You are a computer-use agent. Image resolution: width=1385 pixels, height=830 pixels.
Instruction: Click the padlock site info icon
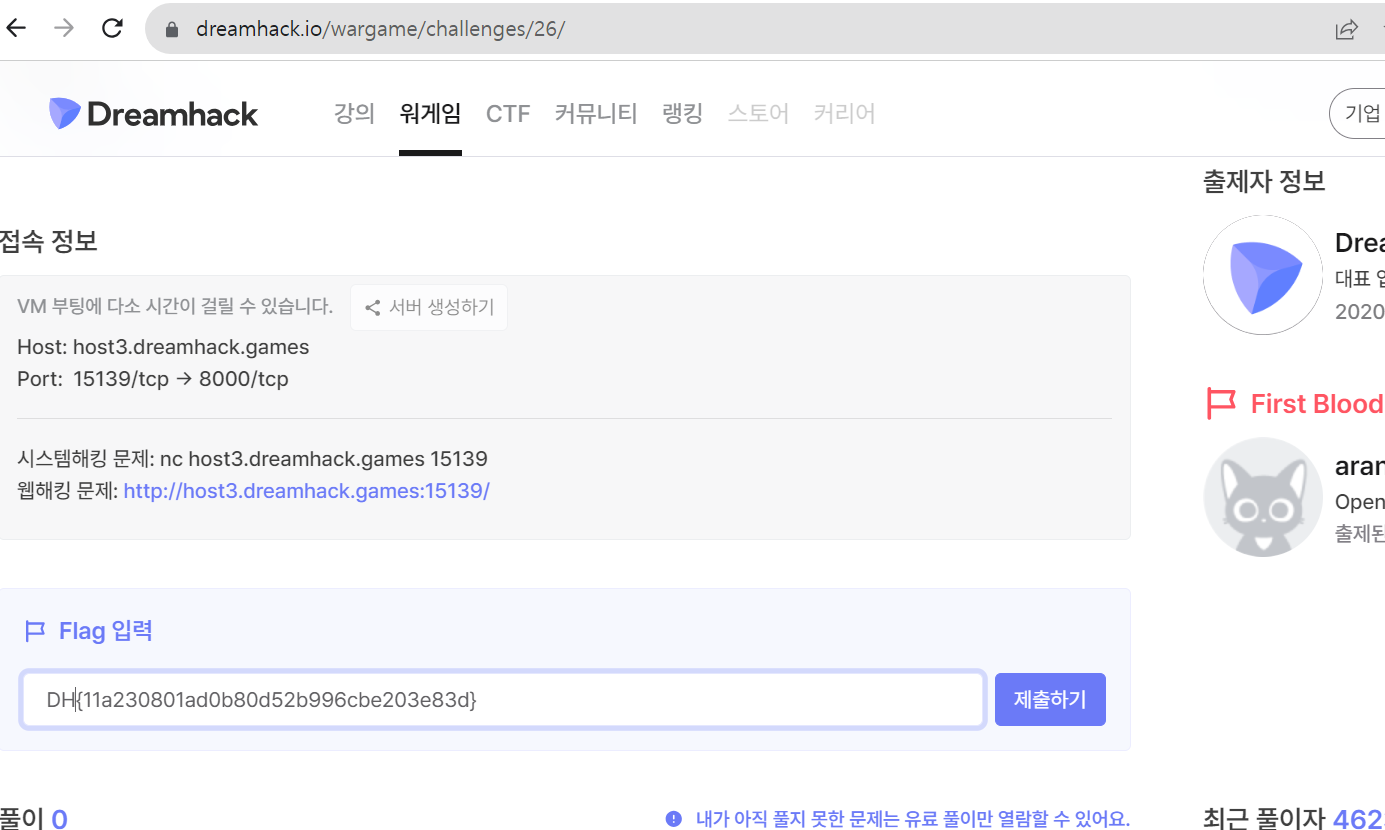pyautogui.click(x=172, y=29)
